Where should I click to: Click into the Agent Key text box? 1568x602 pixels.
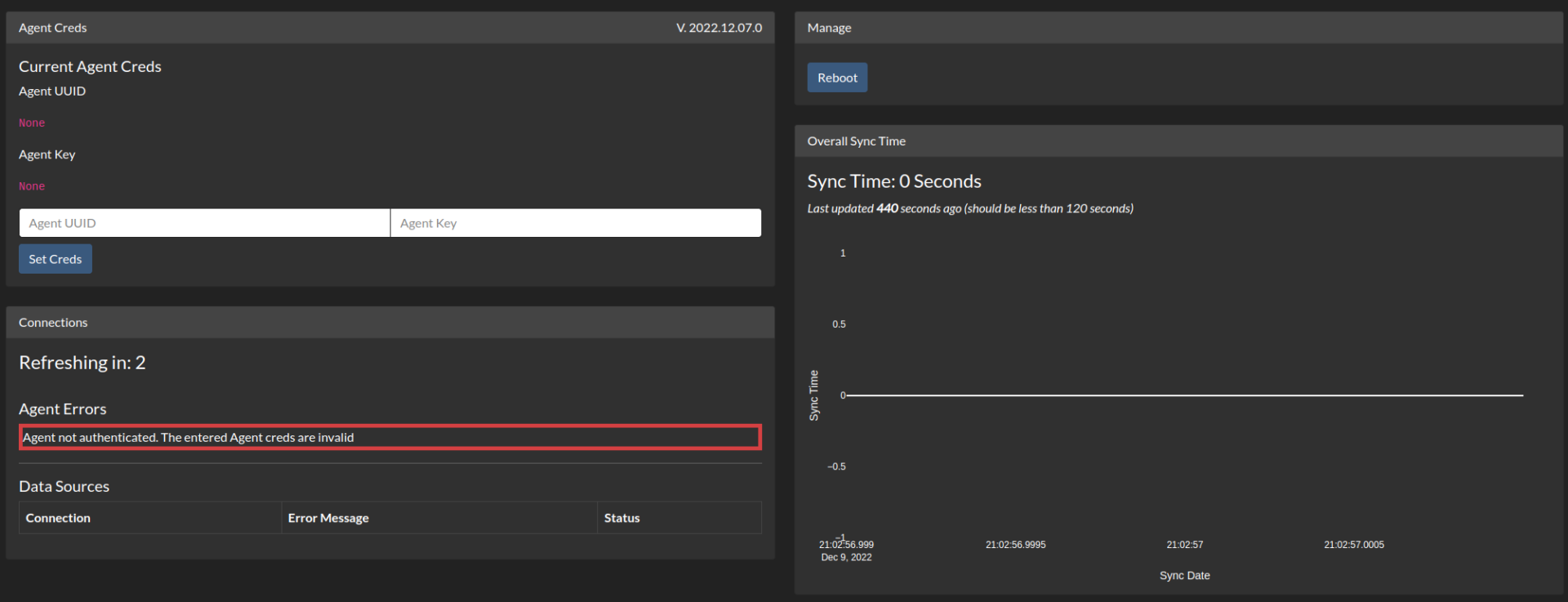[x=576, y=223]
